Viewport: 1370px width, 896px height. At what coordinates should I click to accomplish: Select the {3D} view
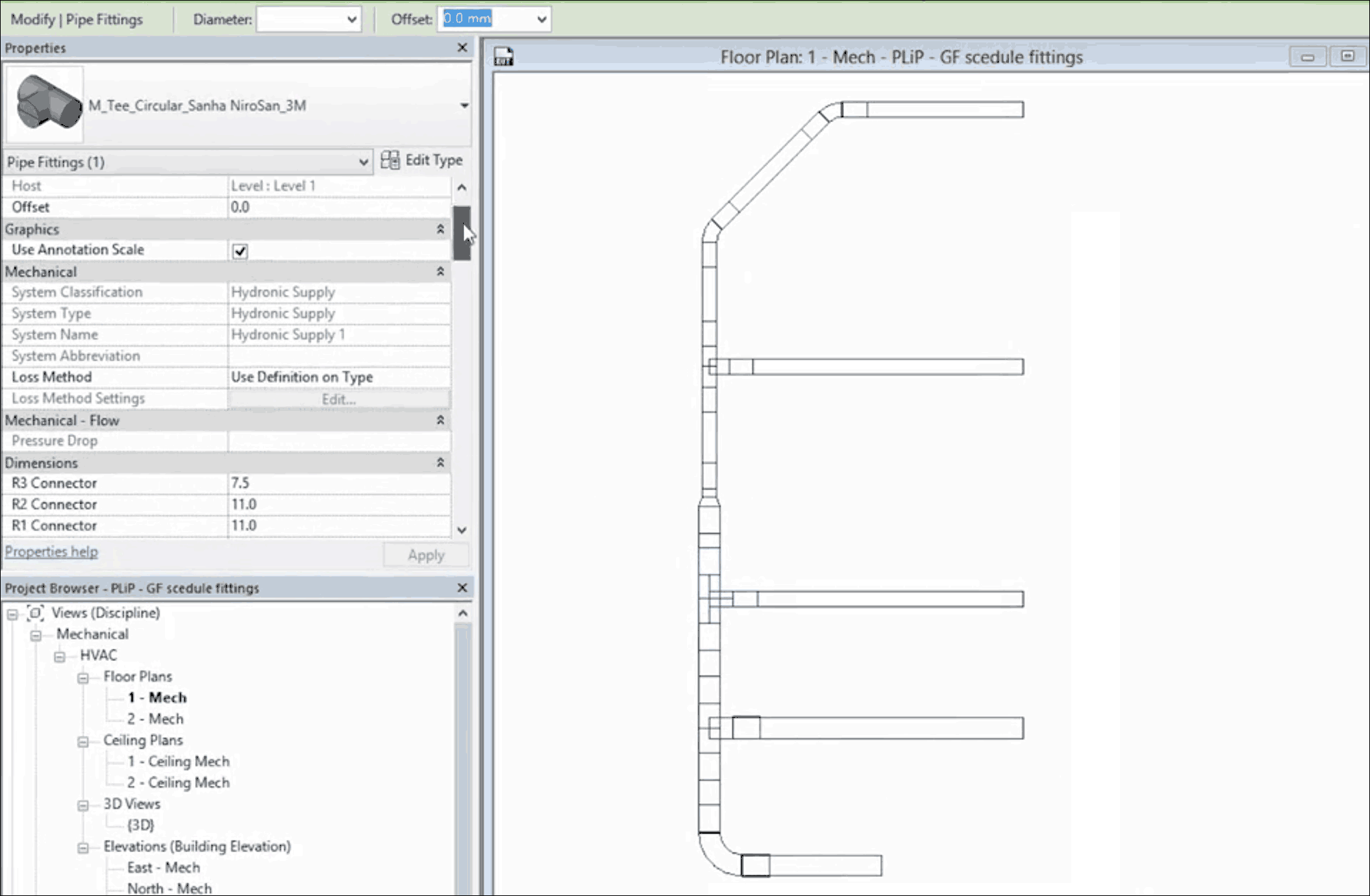pos(140,825)
